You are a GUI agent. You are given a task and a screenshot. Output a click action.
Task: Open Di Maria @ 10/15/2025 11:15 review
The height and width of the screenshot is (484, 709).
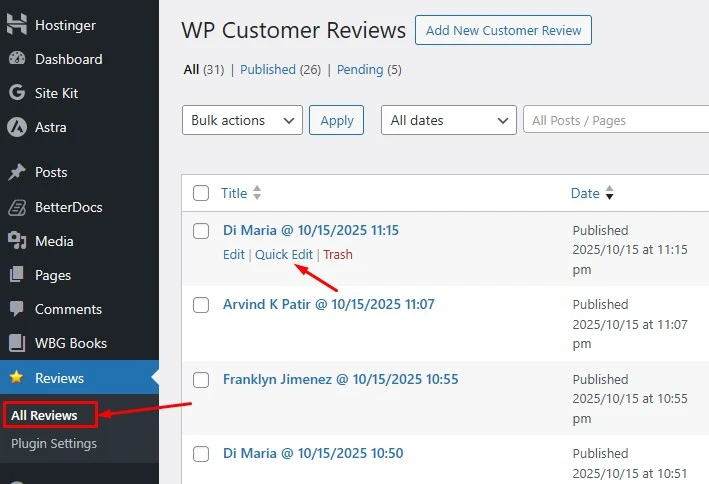coord(311,230)
